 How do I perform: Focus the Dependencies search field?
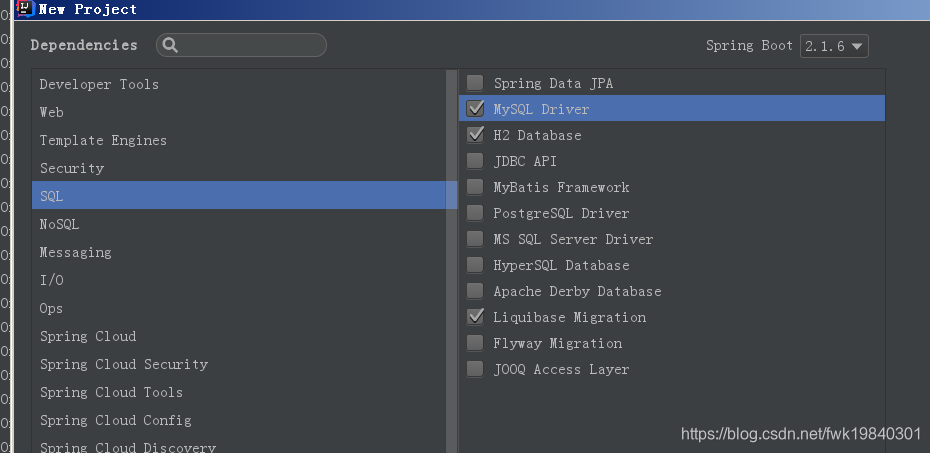click(241, 45)
